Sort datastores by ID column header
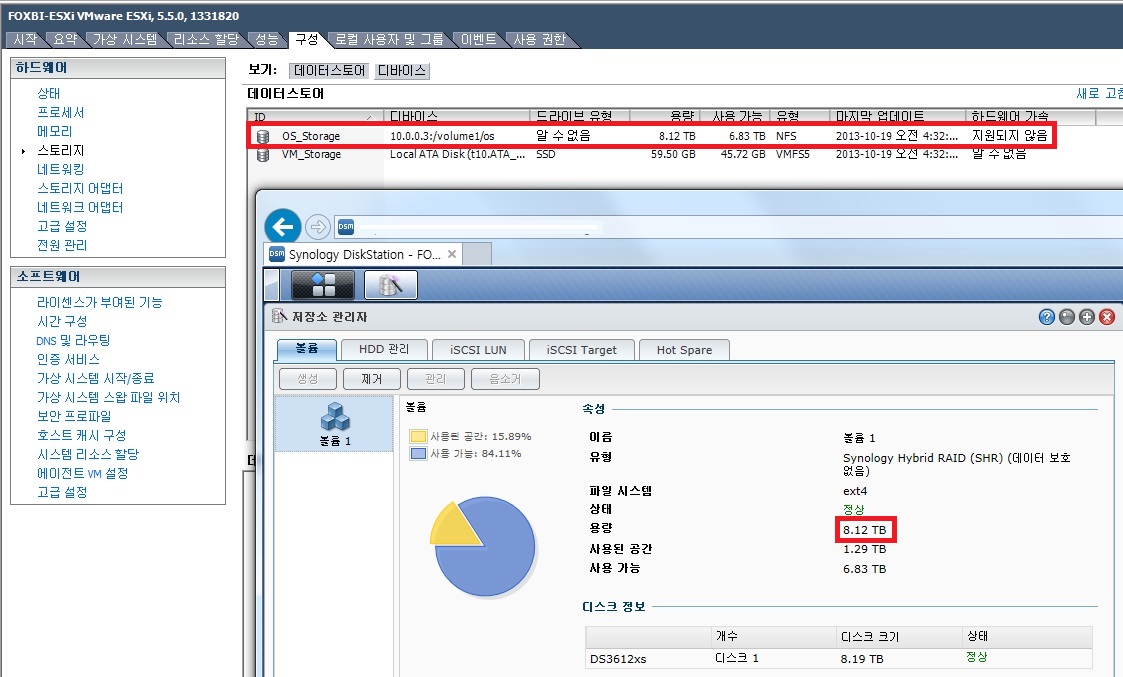This screenshot has width=1123, height=677. coord(315,117)
